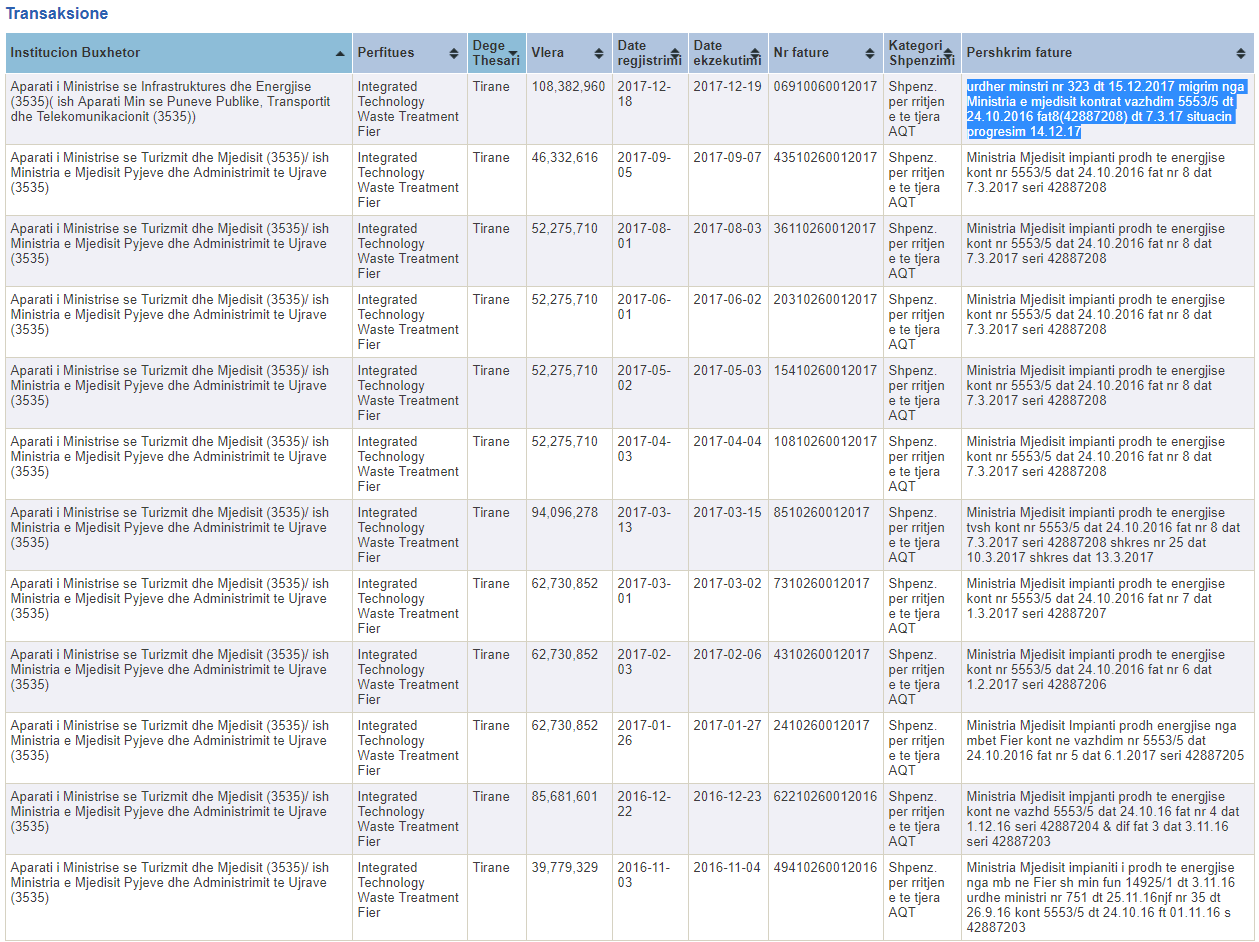Image resolution: width=1259 pixels, height=942 pixels.
Task: Click the sort icon in Dege Thesari header
Action: (513, 53)
